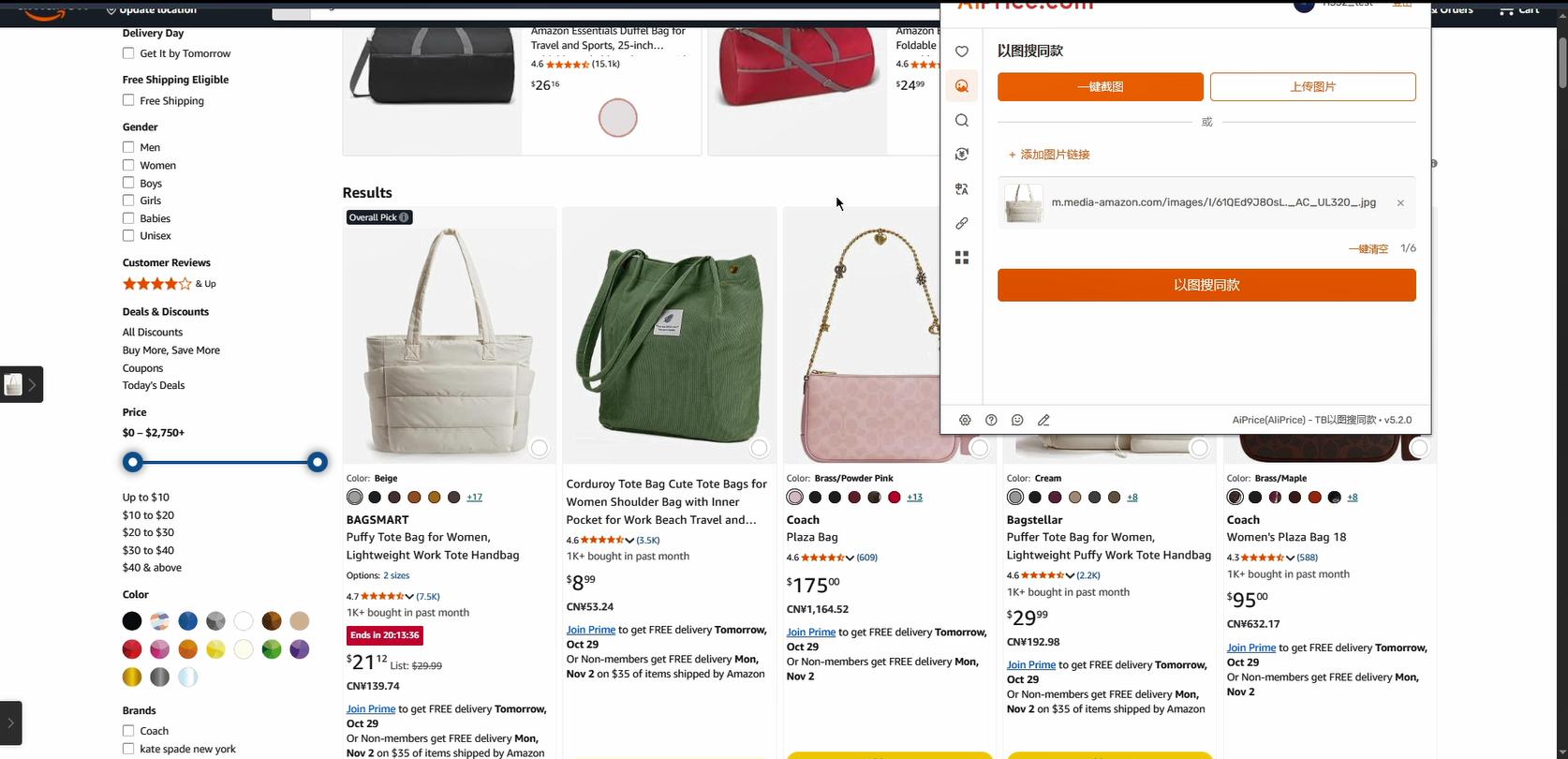
Task: Open the chain link icon in AliPrice sidebar
Action: 962,223
